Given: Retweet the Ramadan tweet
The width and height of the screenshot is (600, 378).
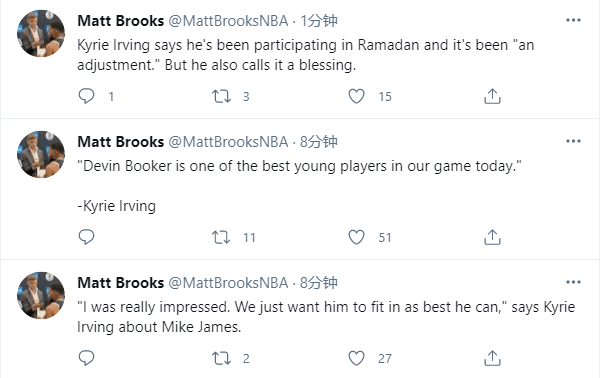Looking at the screenshot, I should [x=222, y=96].
